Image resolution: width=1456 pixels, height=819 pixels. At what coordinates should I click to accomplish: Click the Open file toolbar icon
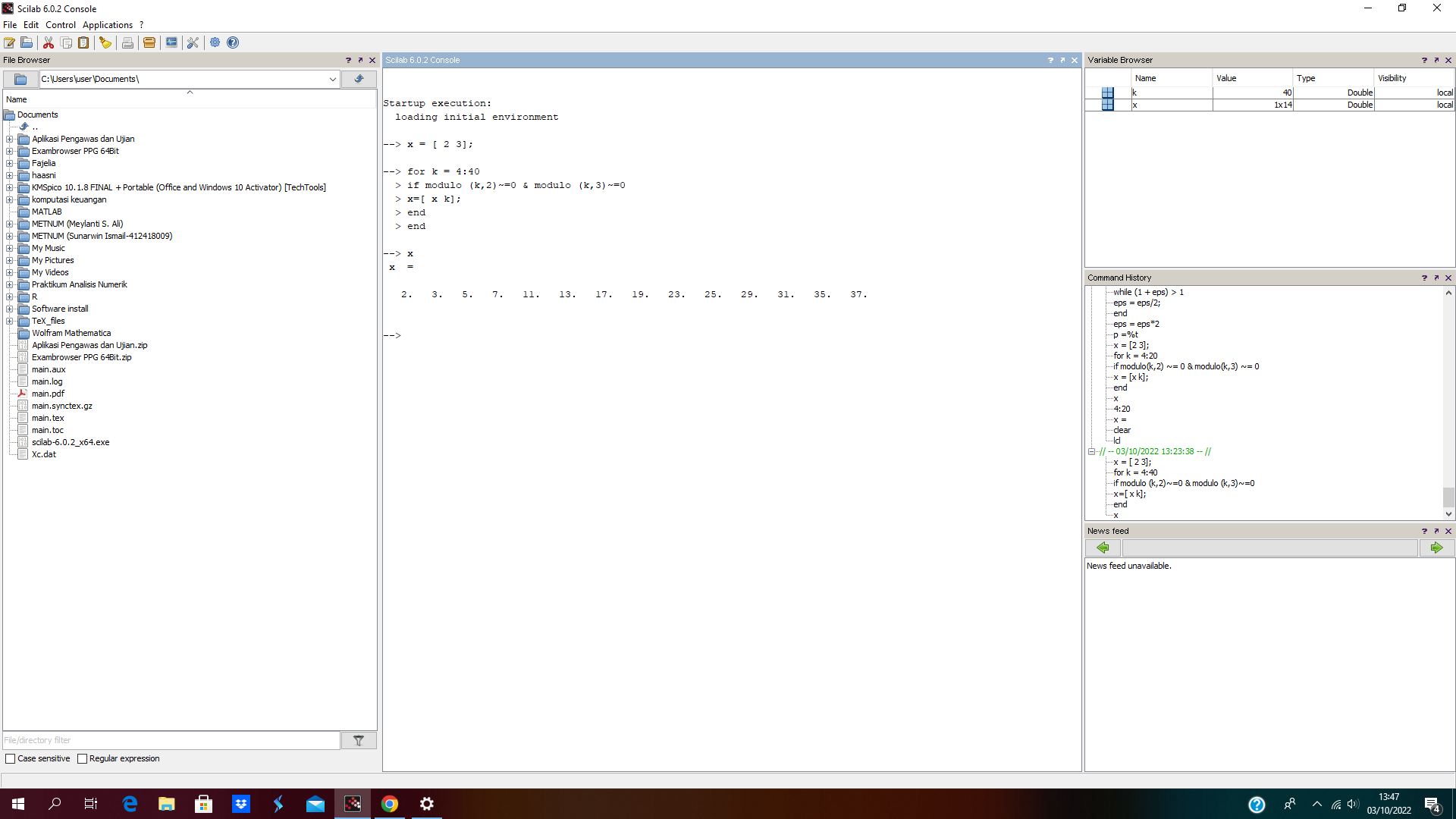tap(27, 42)
